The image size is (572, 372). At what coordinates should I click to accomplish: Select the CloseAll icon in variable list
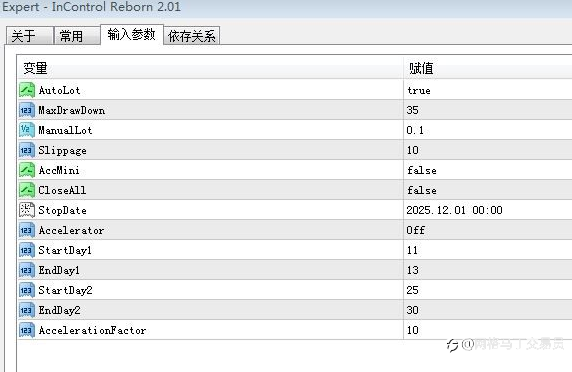(27, 190)
